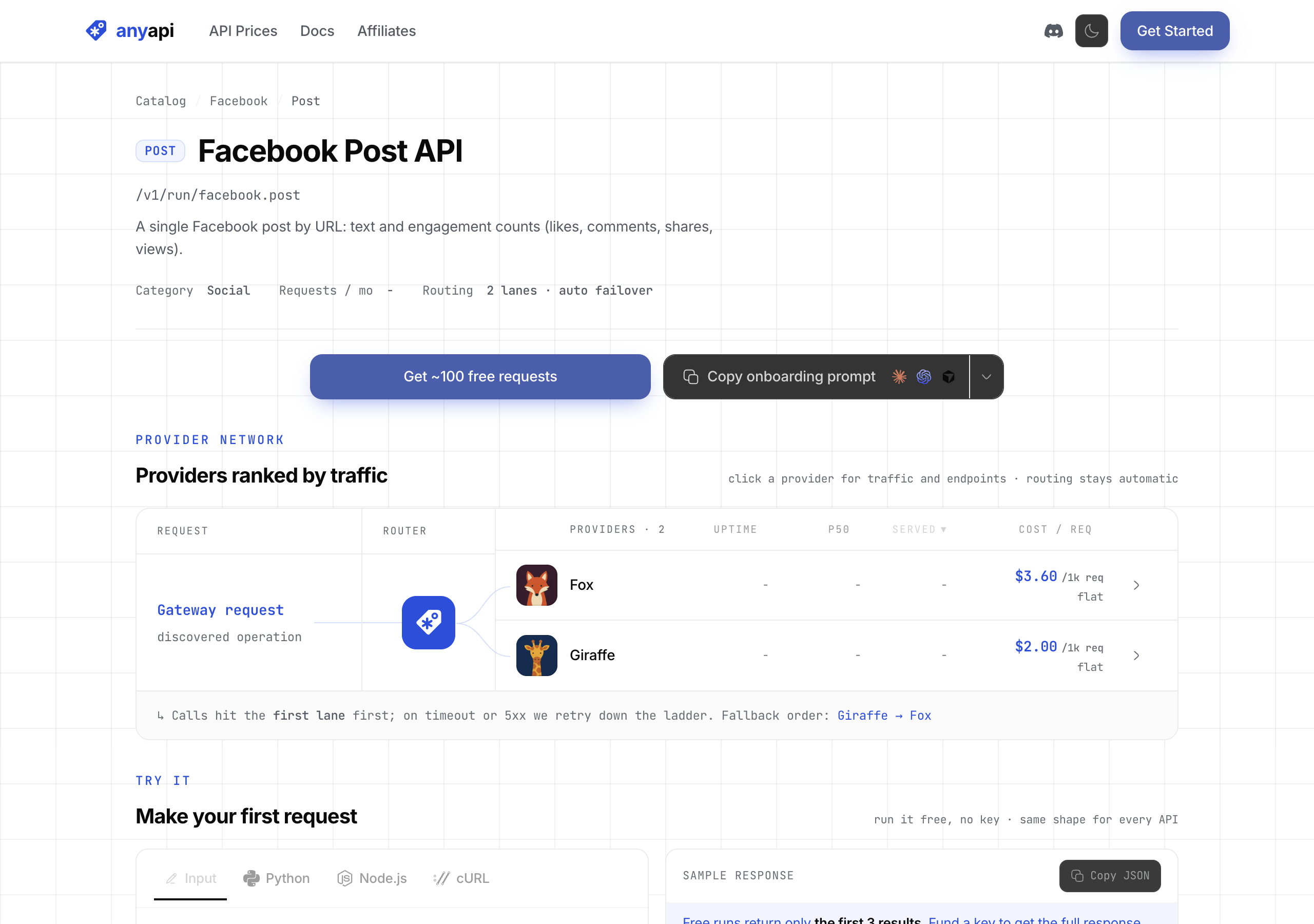The width and height of the screenshot is (1314, 924).
Task: Click the P50 column header
Action: 838,530
